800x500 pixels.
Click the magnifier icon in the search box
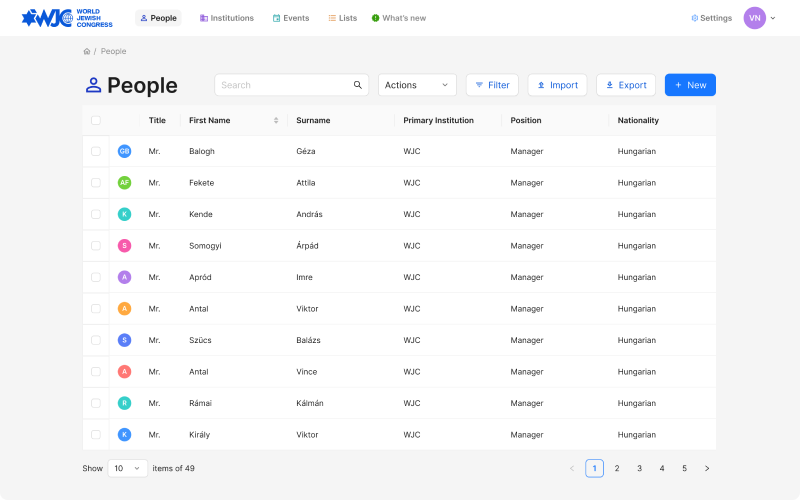tap(358, 85)
